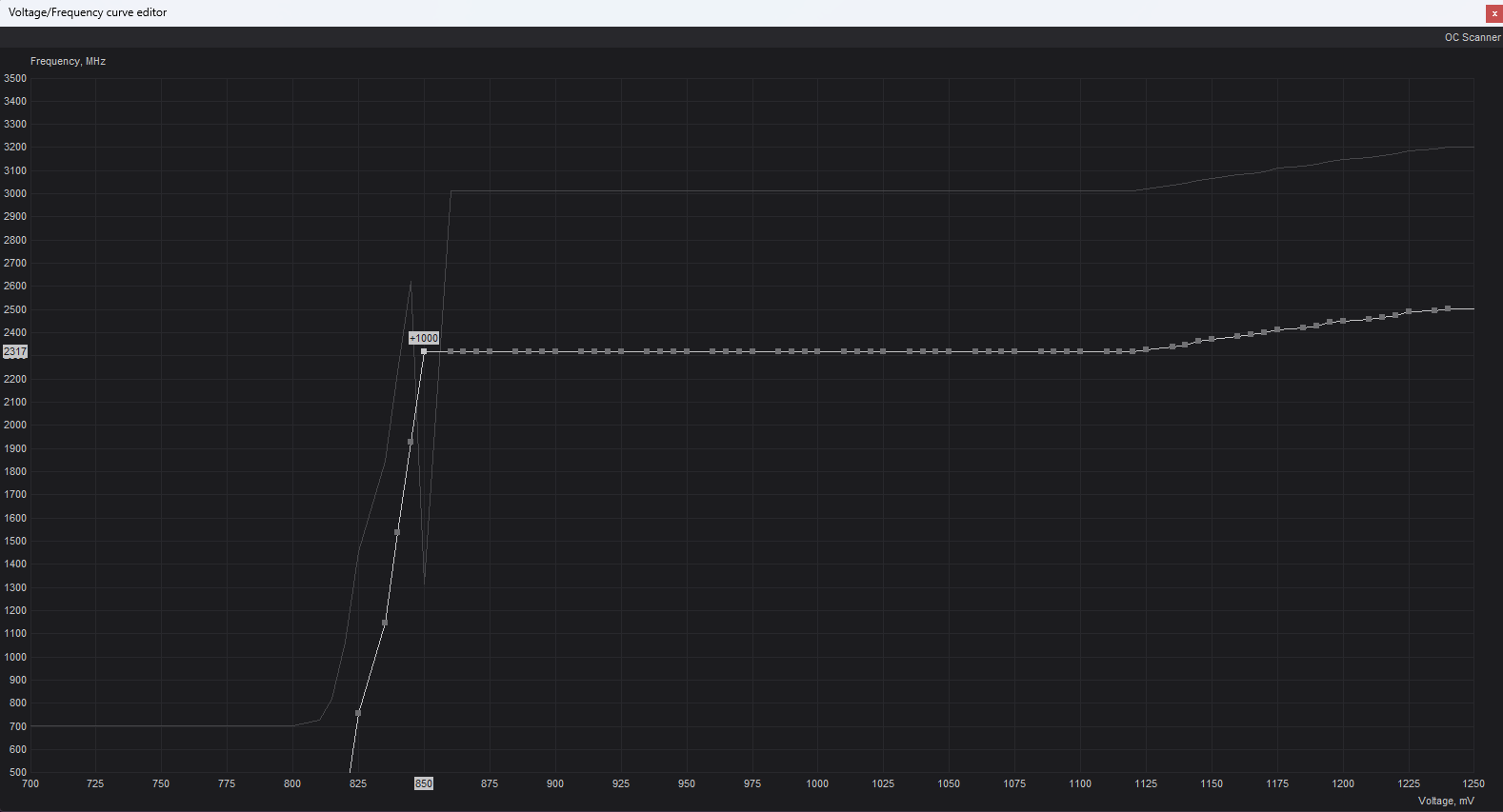1503x812 pixels.
Task: Select the curve point near 1550 MHz frequency
Action: click(397, 532)
